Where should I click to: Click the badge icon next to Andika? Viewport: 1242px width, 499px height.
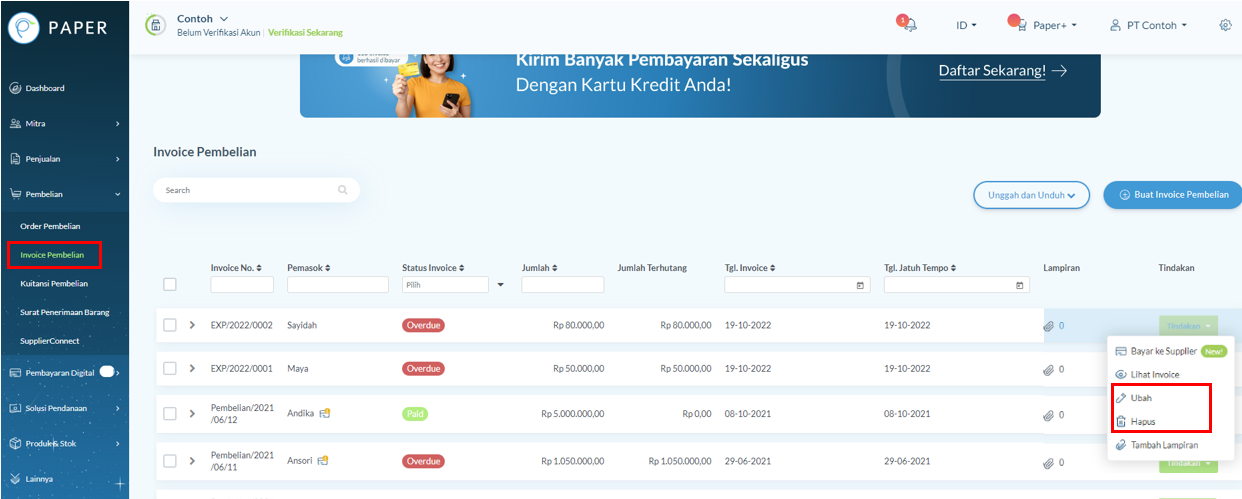coord(324,413)
